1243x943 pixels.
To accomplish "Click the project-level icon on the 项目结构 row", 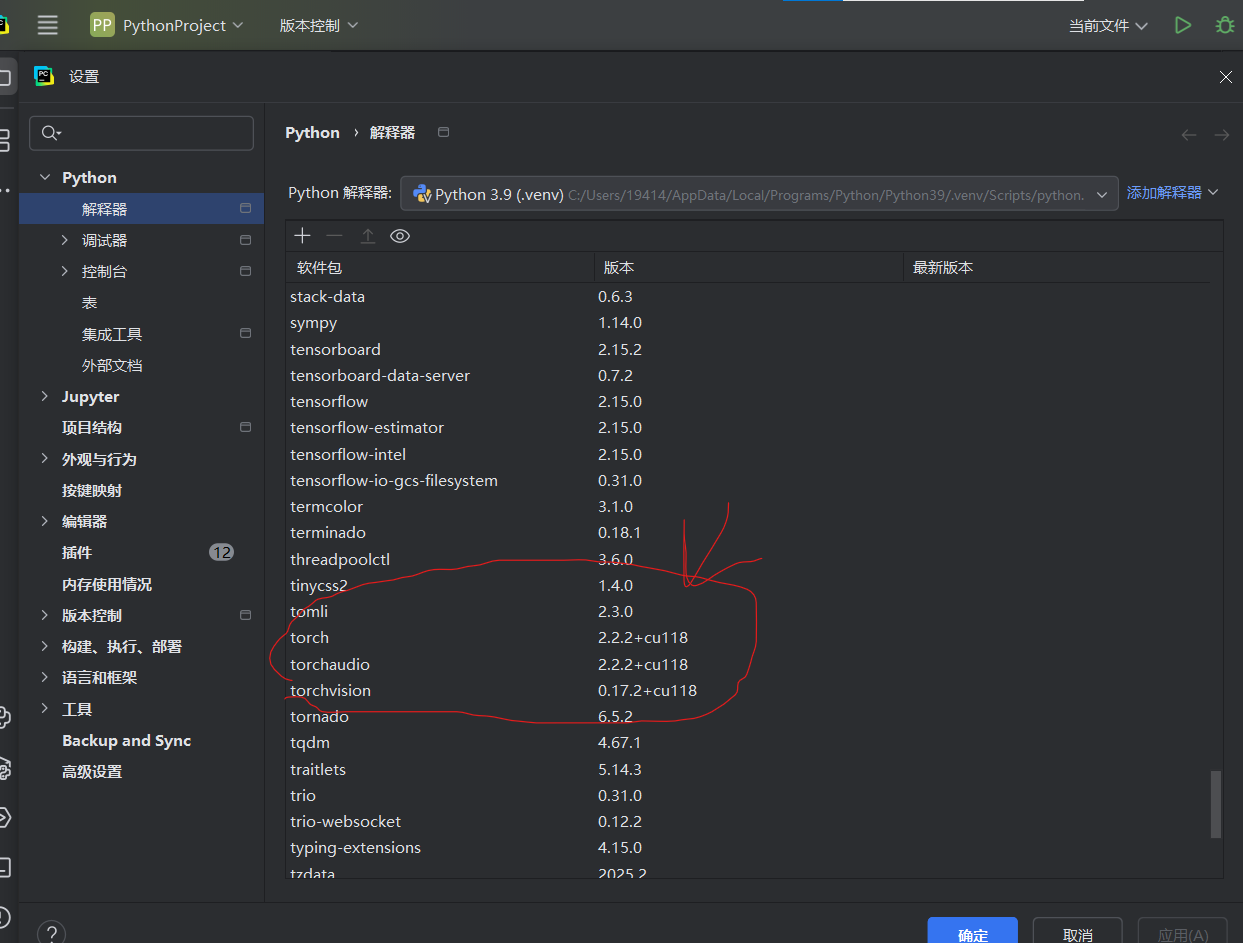I will 245,427.
